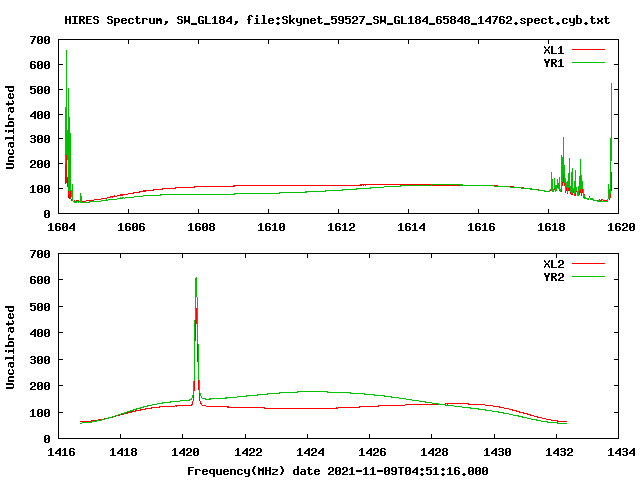Click the 1608 tick label
The image size is (640, 480).
tap(201, 227)
